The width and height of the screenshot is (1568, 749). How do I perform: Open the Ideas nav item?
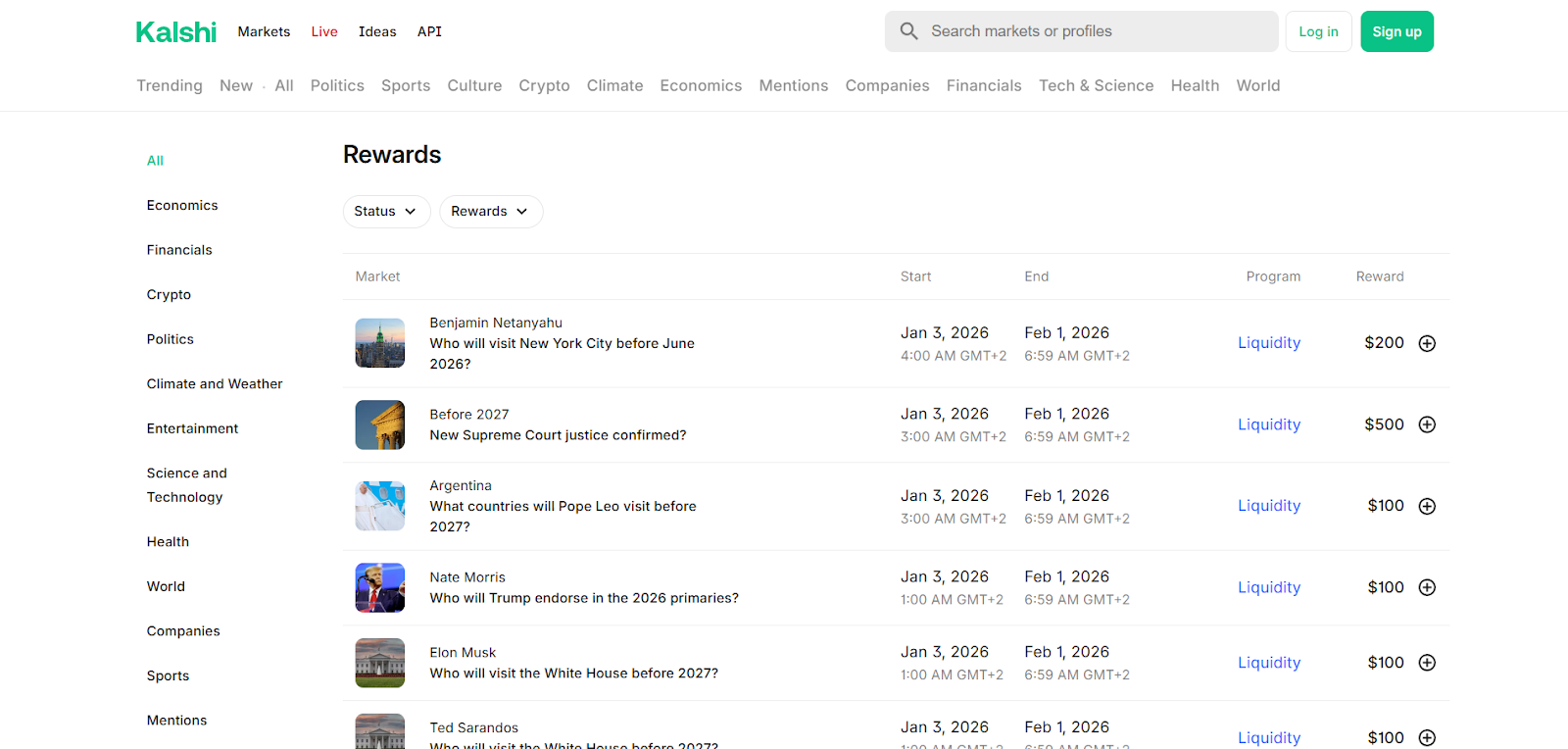pyautogui.click(x=377, y=31)
